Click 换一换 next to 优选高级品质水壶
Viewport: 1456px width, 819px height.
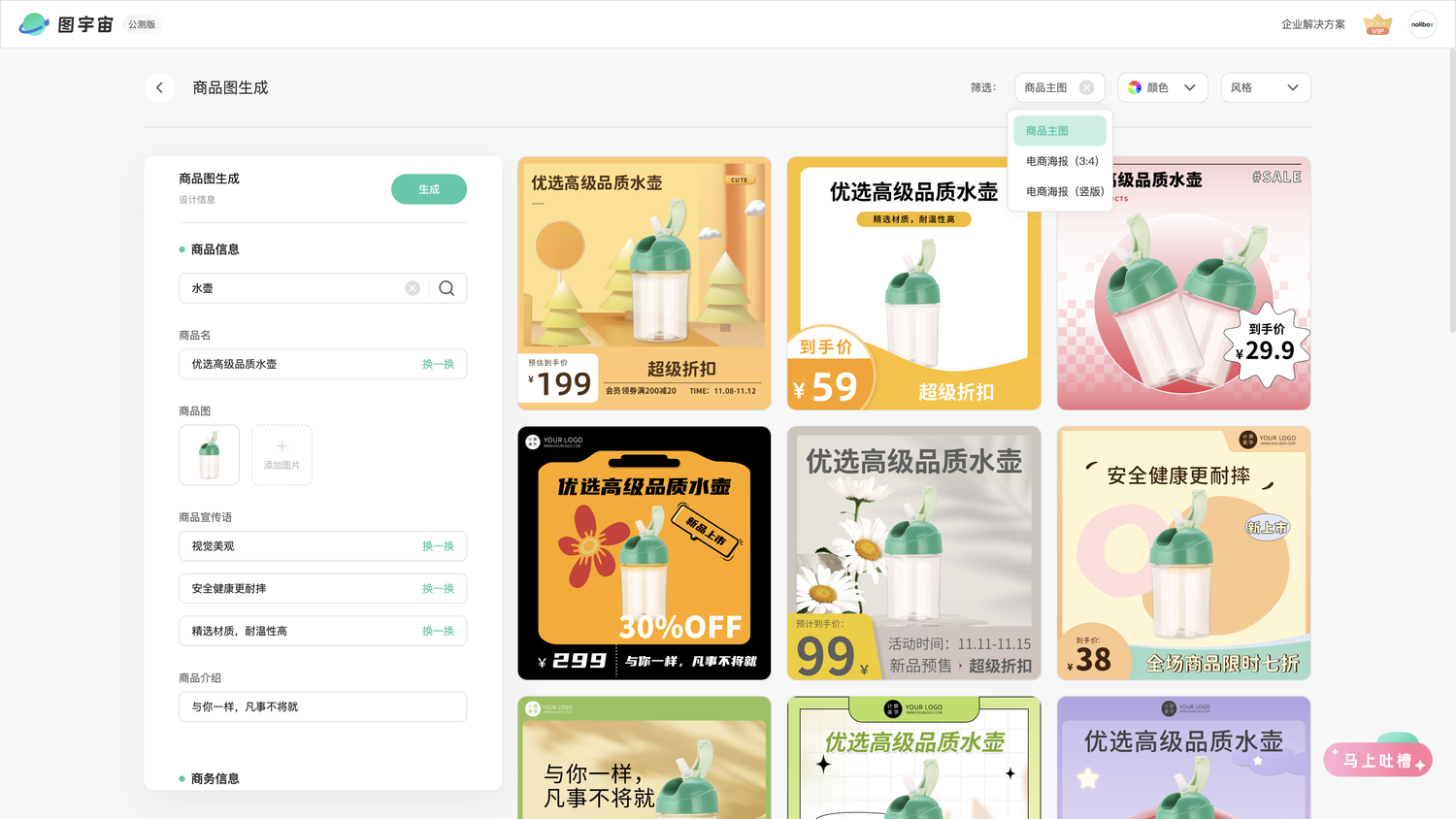tap(438, 364)
